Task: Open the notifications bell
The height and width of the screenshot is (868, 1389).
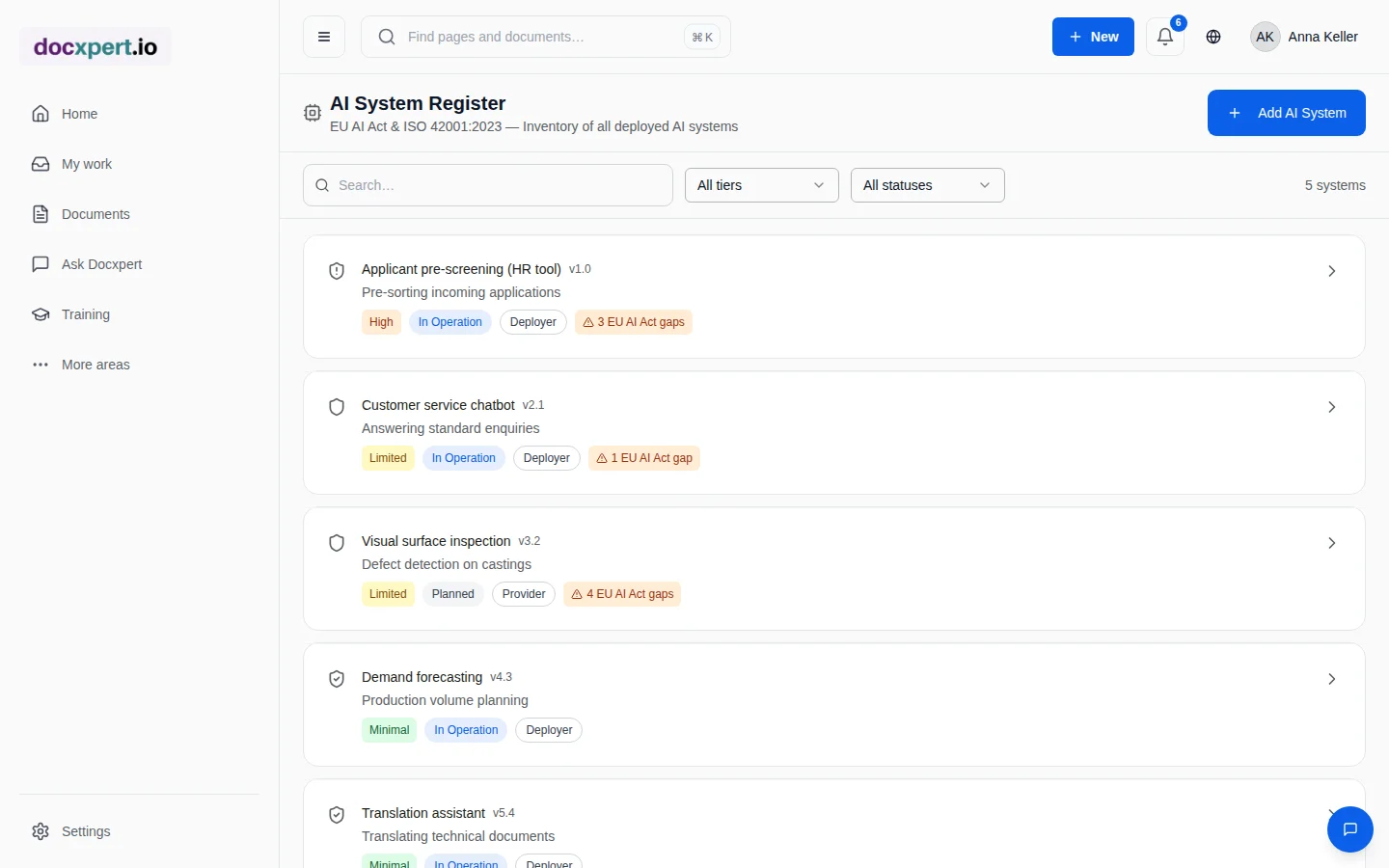Action: coord(1165,37)
